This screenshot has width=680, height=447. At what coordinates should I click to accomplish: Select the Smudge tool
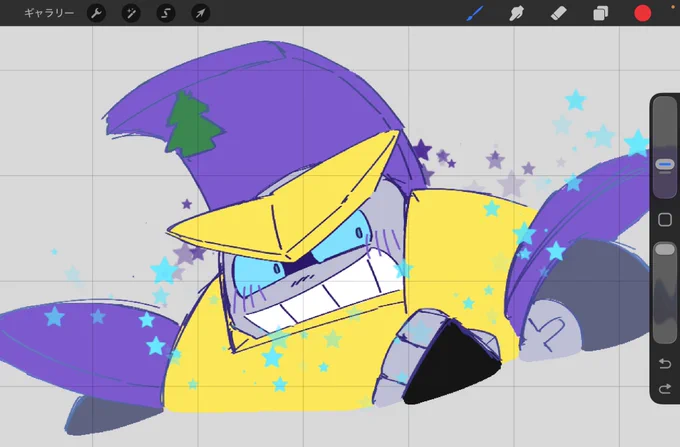point(516,13)
